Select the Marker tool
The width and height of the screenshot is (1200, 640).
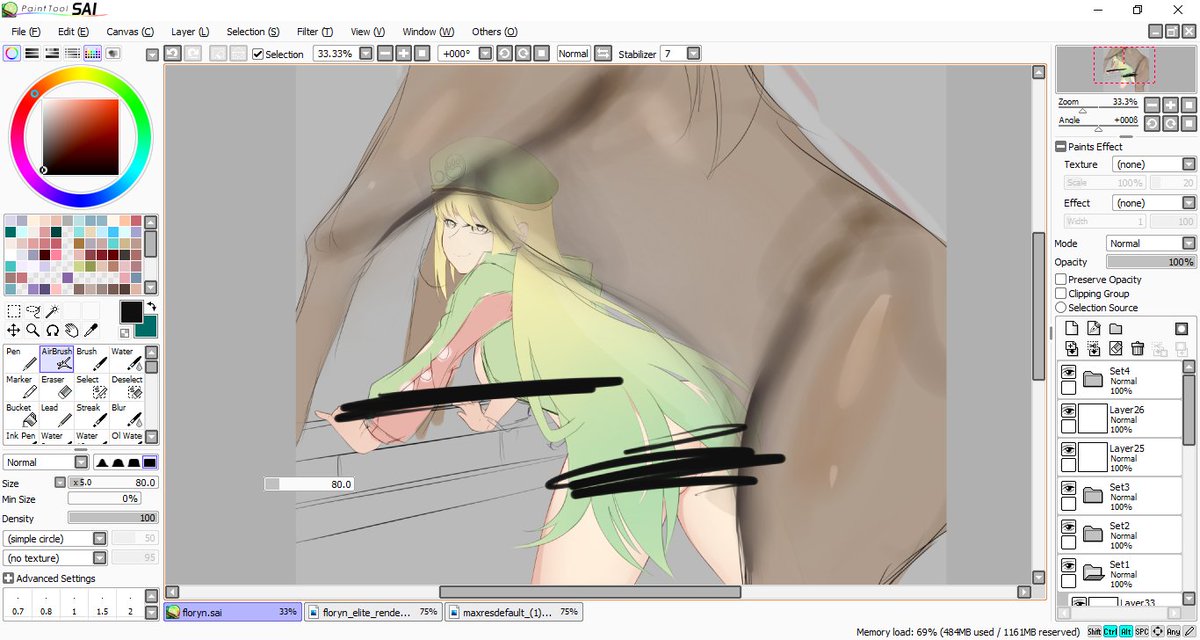(21, 387)
